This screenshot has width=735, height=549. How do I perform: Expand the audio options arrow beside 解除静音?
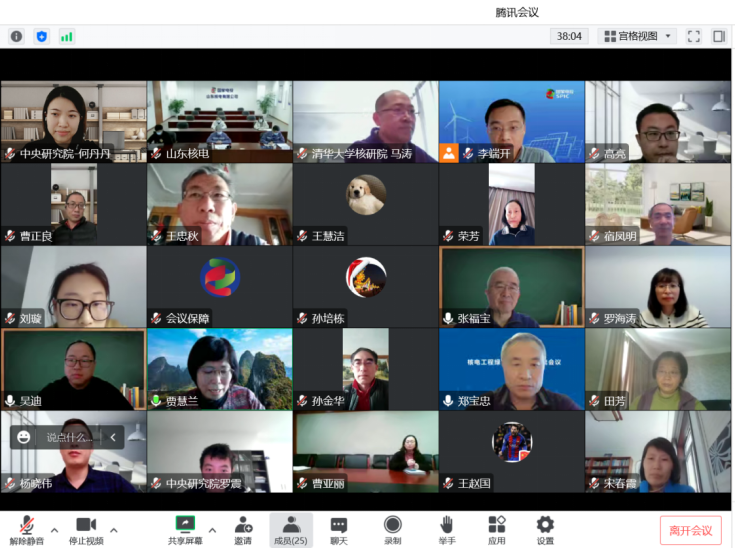pyautogui.click(x=54, y=529)
